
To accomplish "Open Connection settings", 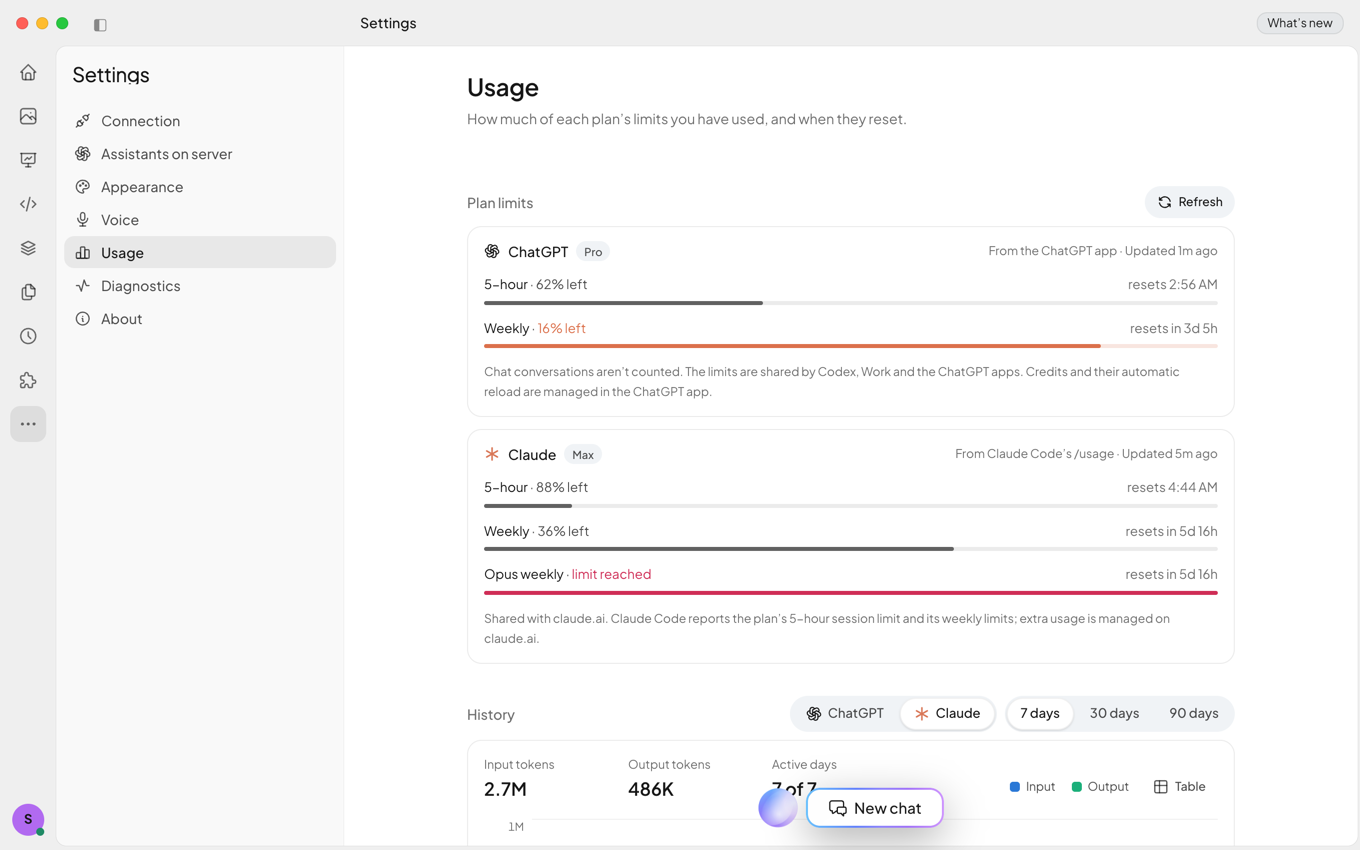I will click(200, 121).
